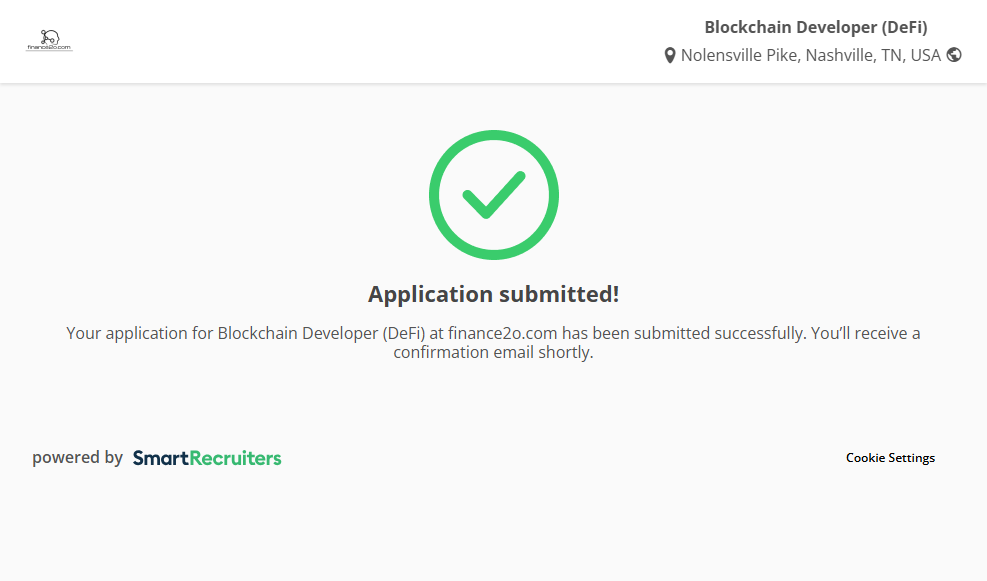The width and height of the screenshot is (987, 581).
Task: Click "Blockchain Developer (DeFi)" in the confirmation message
Action: 321,333
